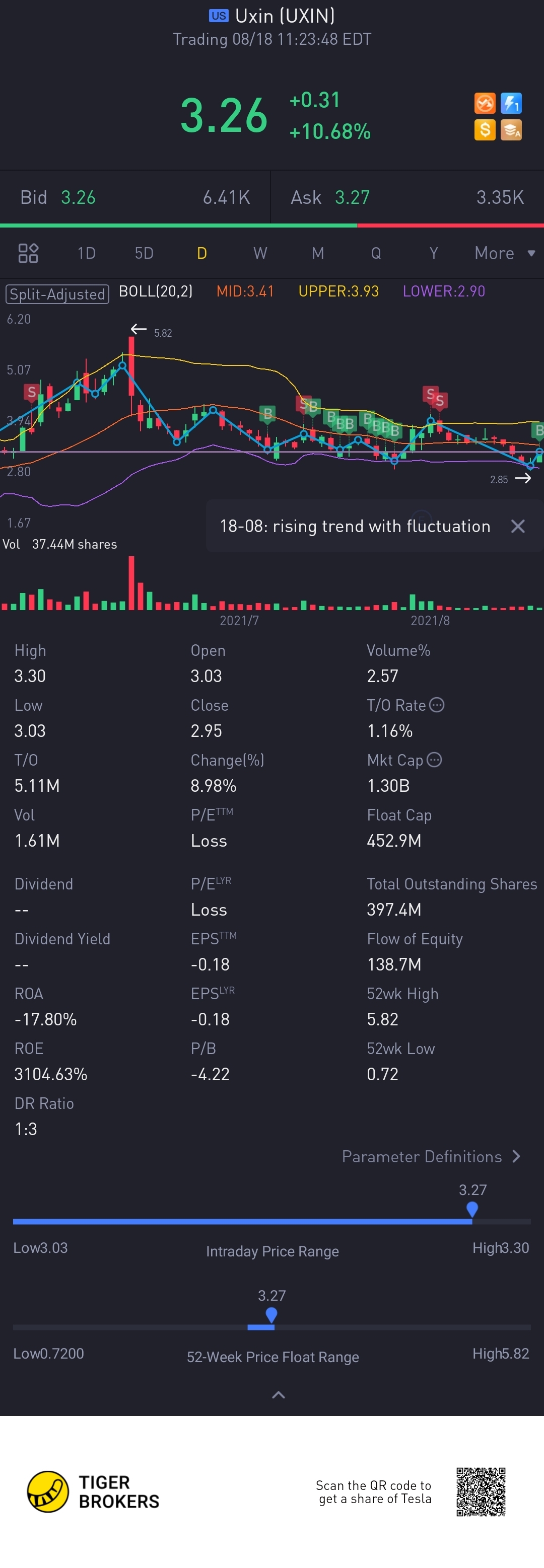Select the Q quarterly chart tab
This screenshot has width=544, height=1568.
376,253
